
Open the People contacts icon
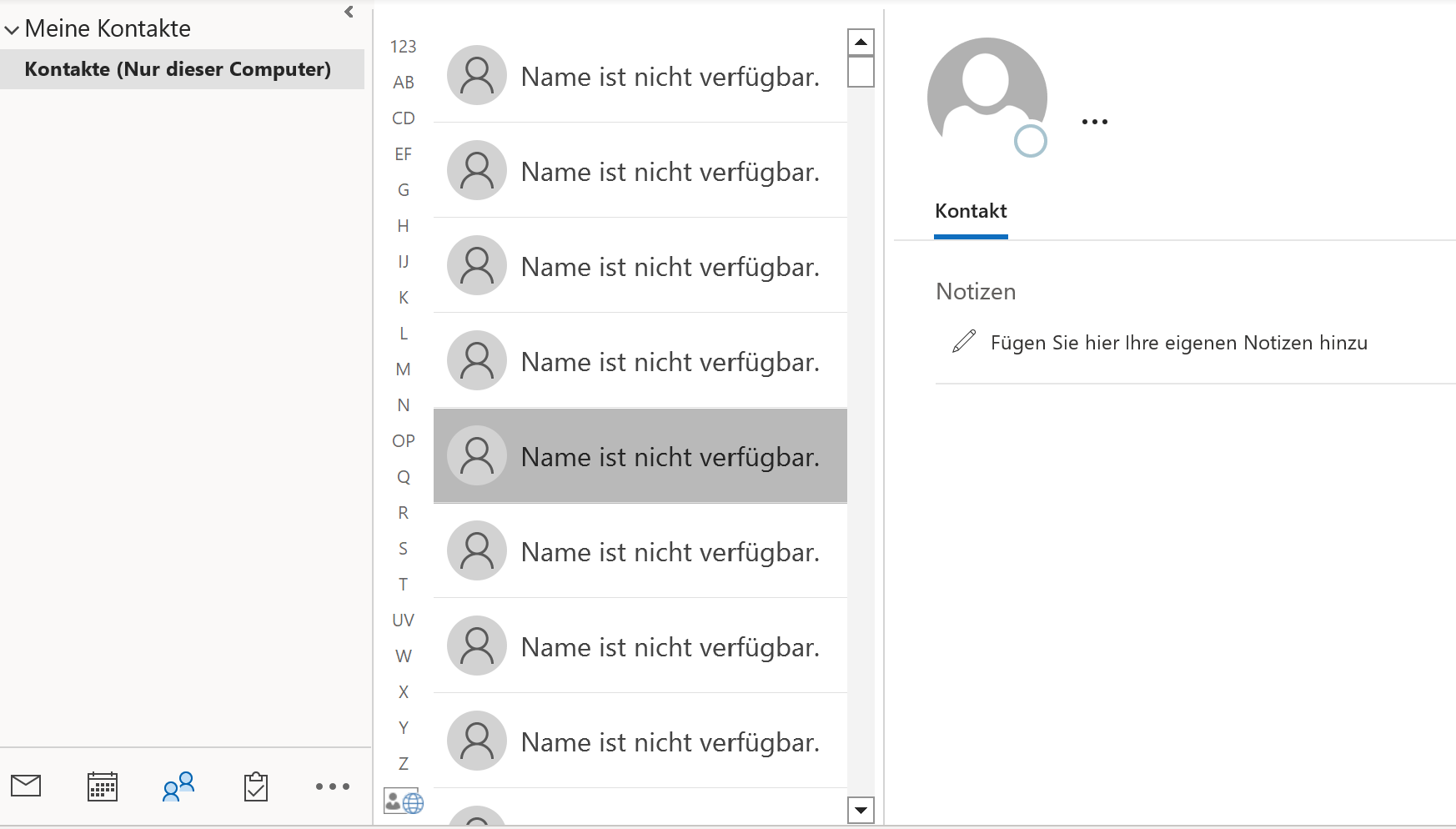tap(178, 786)
